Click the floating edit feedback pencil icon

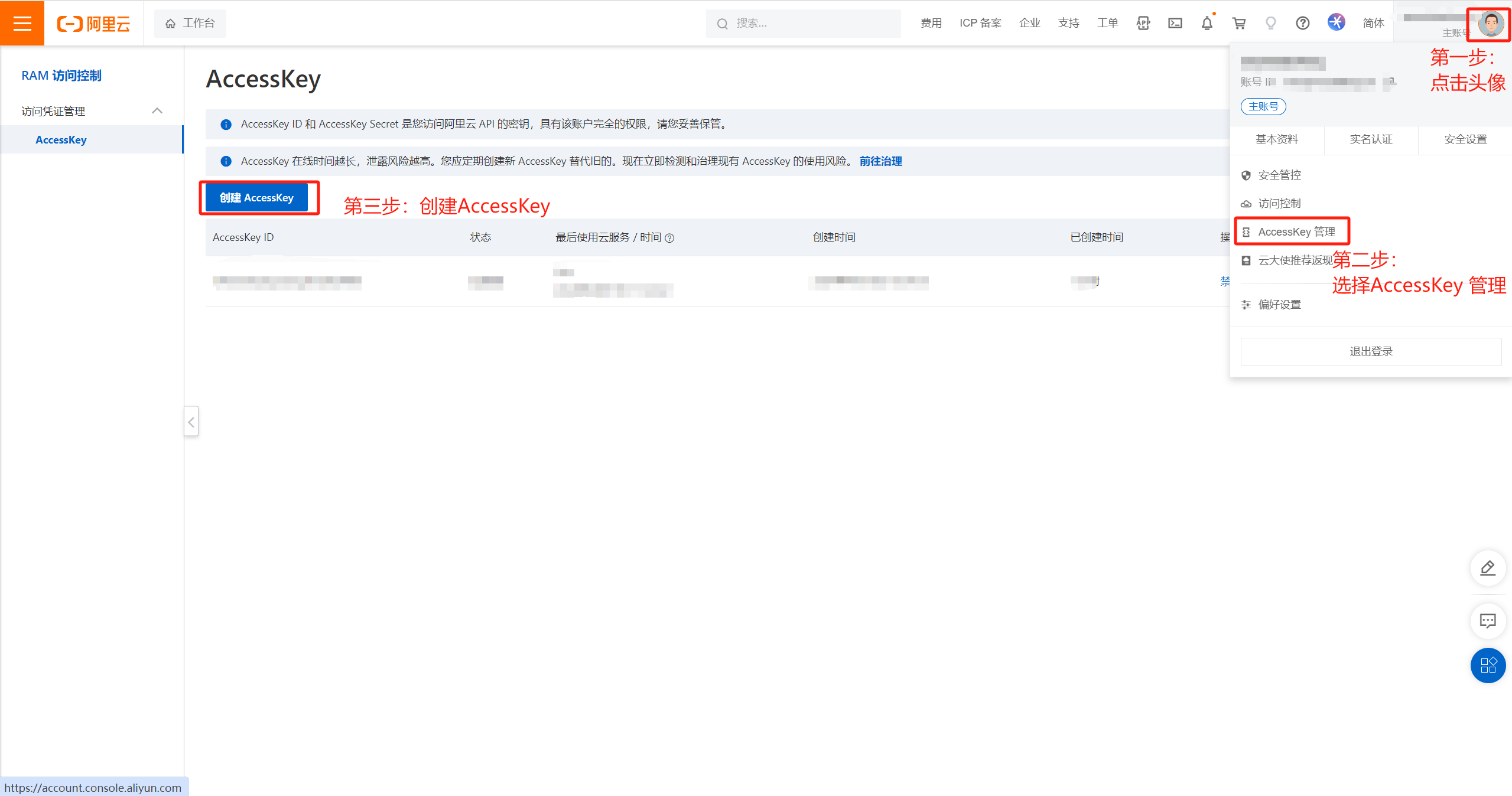pos(1488,568)
